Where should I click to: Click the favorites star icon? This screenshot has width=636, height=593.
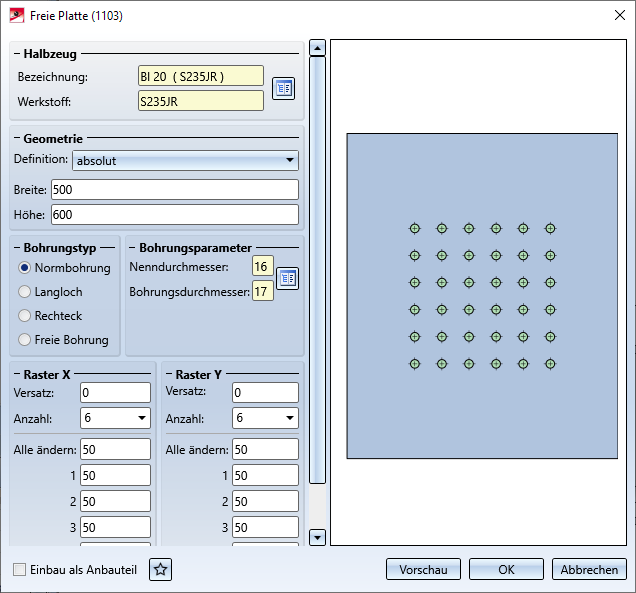pos(161,570)
